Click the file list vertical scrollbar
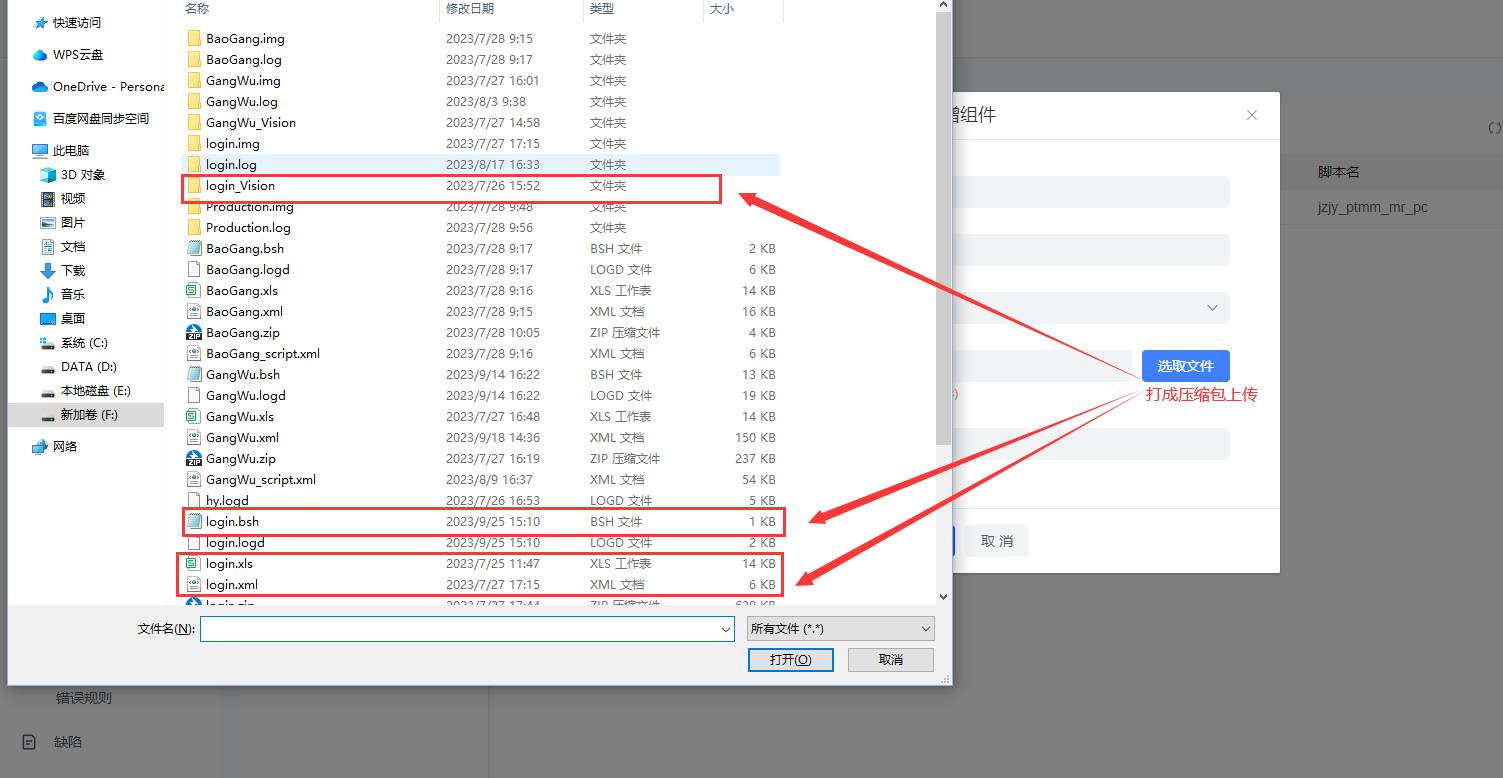Screen dimensions: 1503x778 pyautogui.click(x=943, y=230)
